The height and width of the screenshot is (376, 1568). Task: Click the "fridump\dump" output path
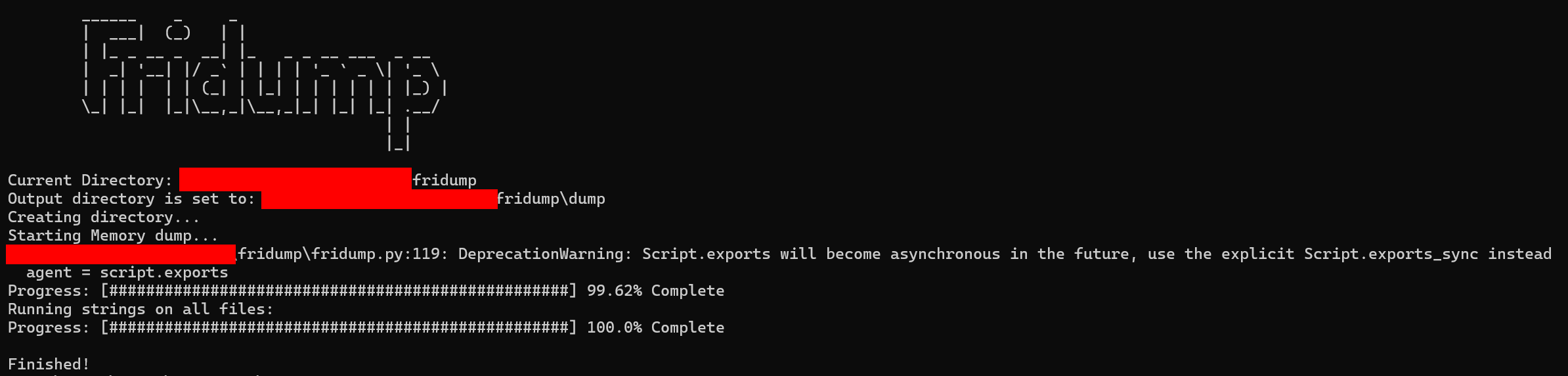point(551,199)
